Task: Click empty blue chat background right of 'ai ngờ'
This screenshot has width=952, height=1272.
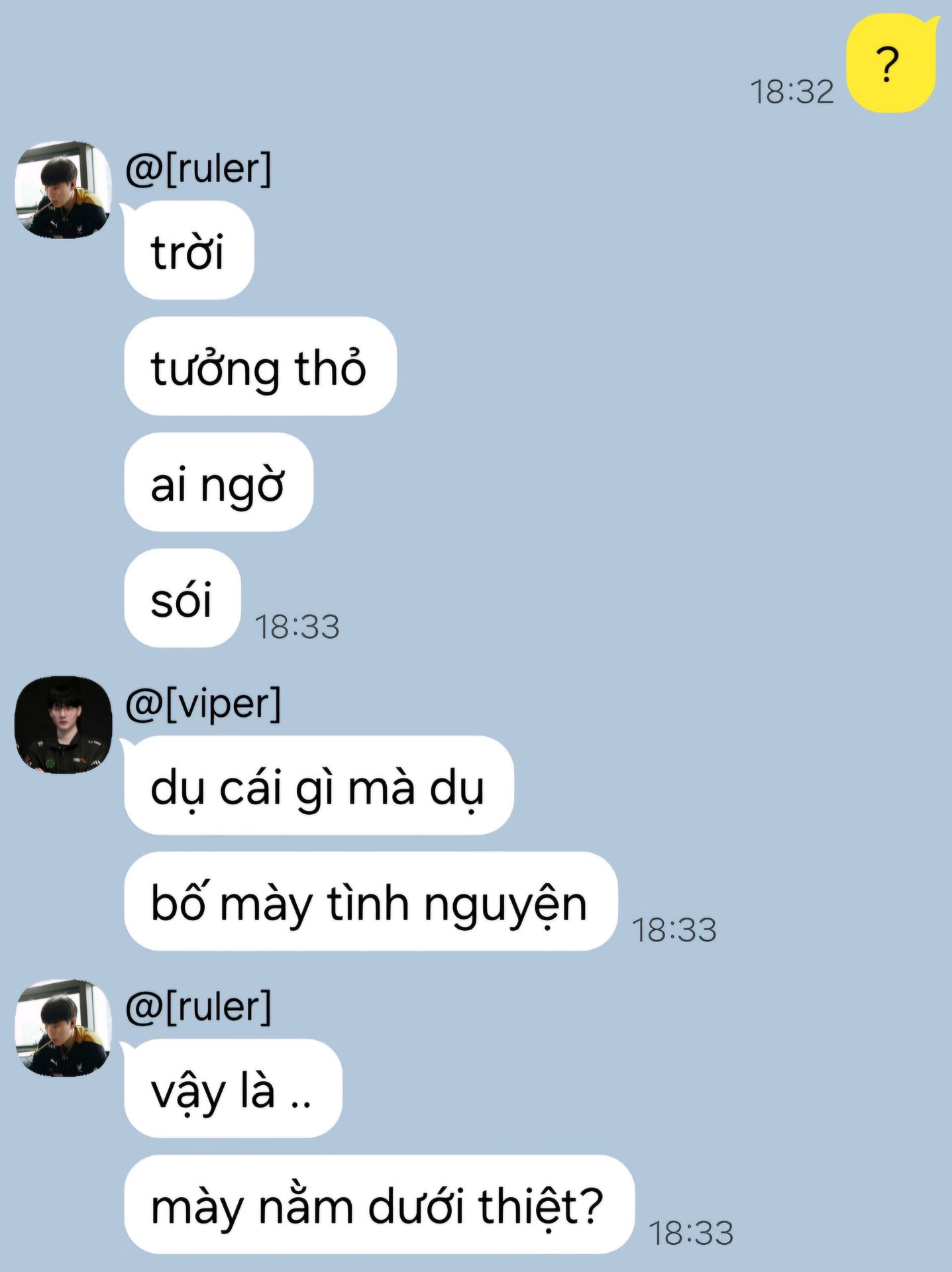Action: pyautogui.click(x=629, y=482)
